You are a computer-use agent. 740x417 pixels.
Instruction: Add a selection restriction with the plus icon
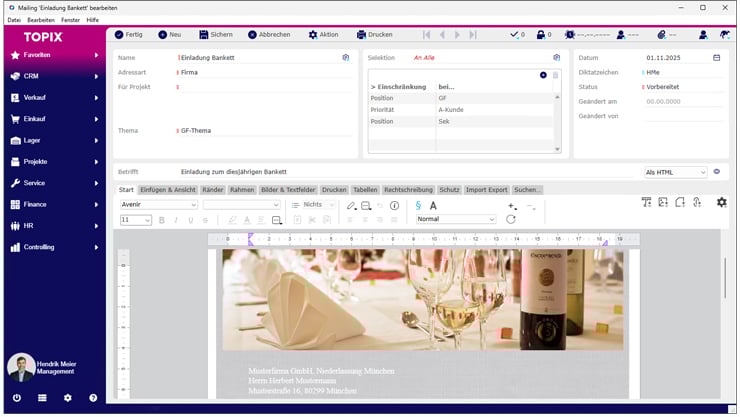tap(543, 75)
